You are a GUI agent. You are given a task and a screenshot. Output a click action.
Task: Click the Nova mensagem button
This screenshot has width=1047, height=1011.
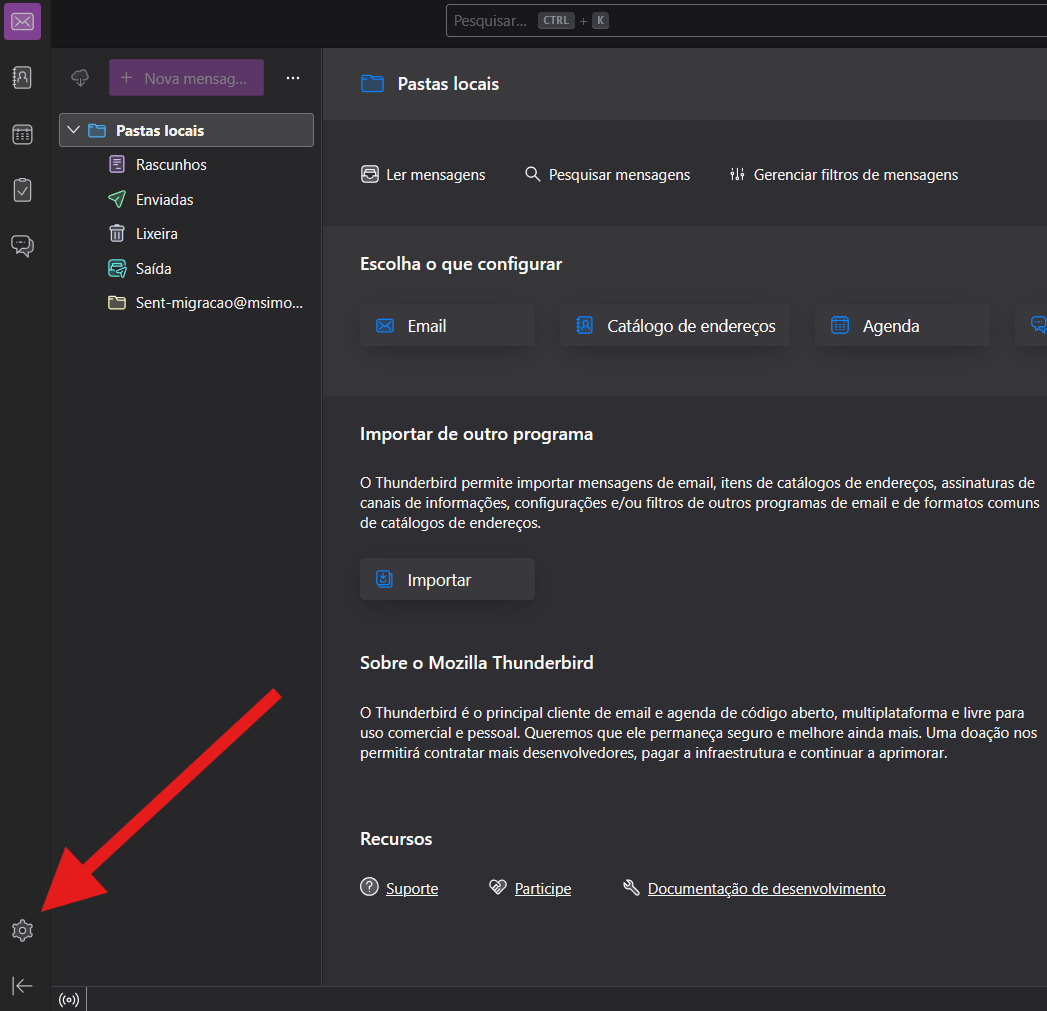coord(186,78)
